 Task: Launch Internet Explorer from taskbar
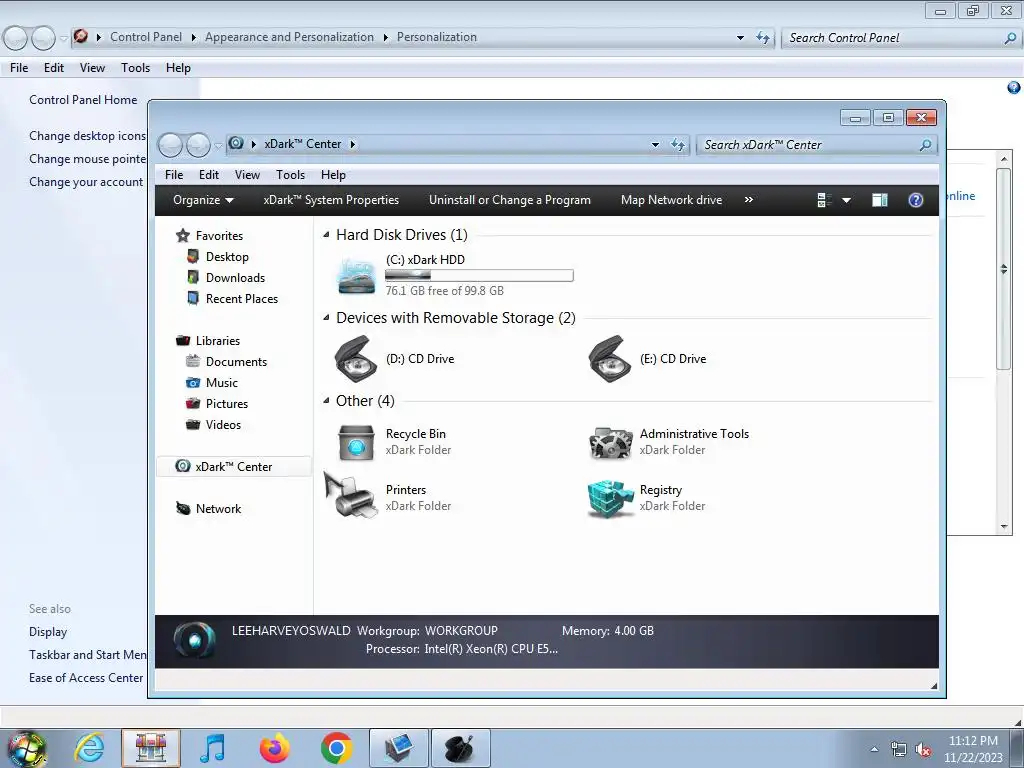(89, 748)
